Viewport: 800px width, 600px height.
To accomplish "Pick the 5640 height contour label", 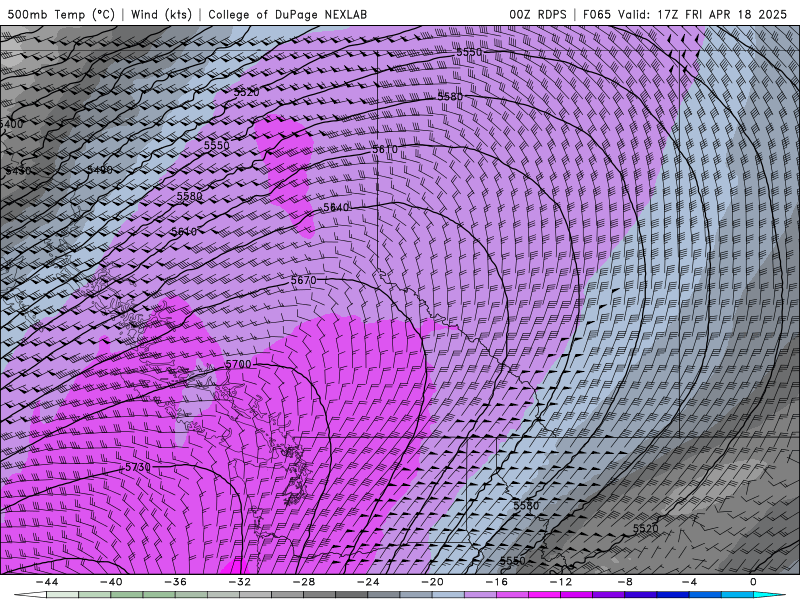I will pyautogui.click(x=336, y=208).
